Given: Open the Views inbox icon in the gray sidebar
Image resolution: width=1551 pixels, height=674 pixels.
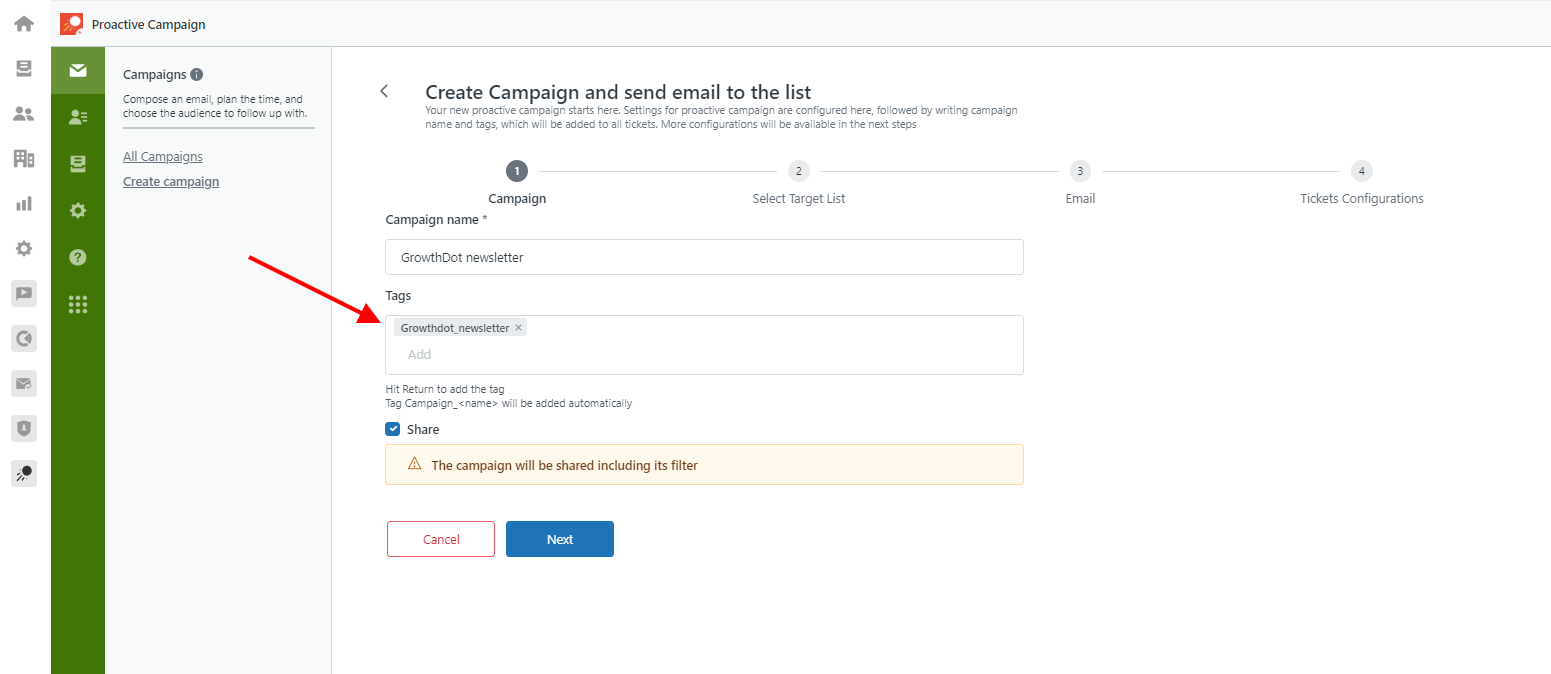Looking at the screenshot, I should 24,68.
